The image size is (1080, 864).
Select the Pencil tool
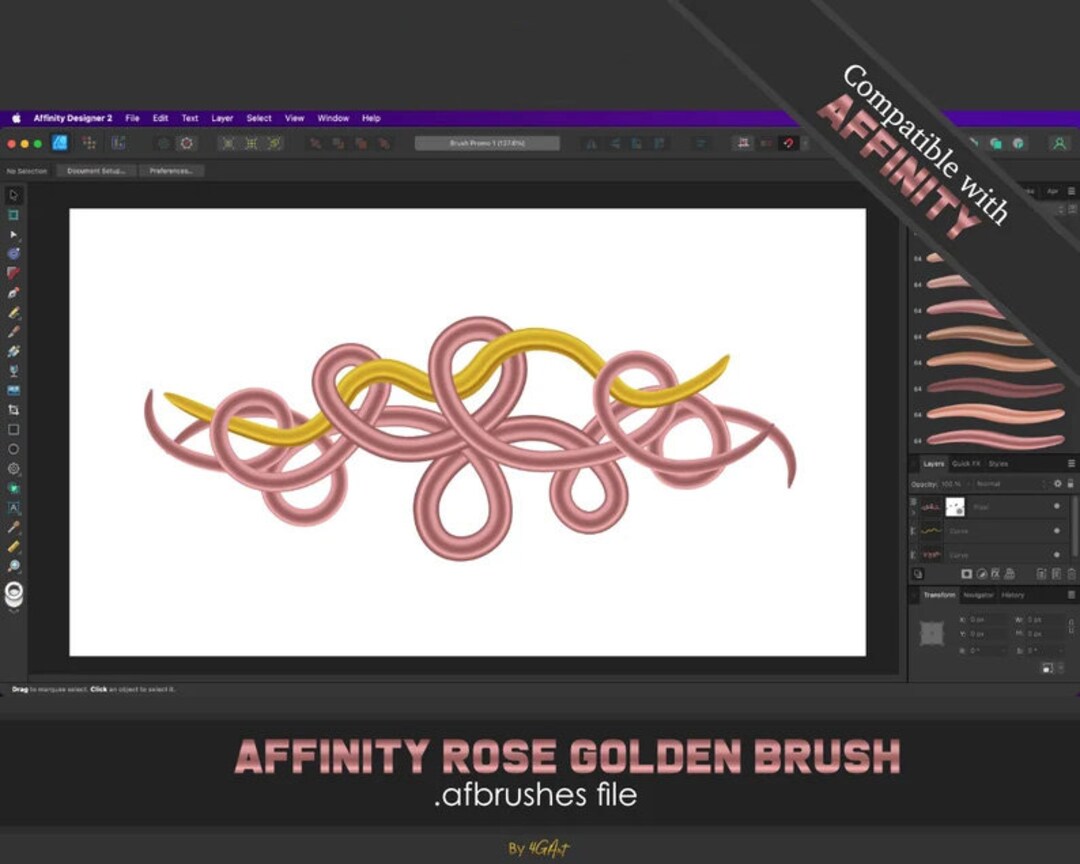pyautogui.click(x=13, y=312)
